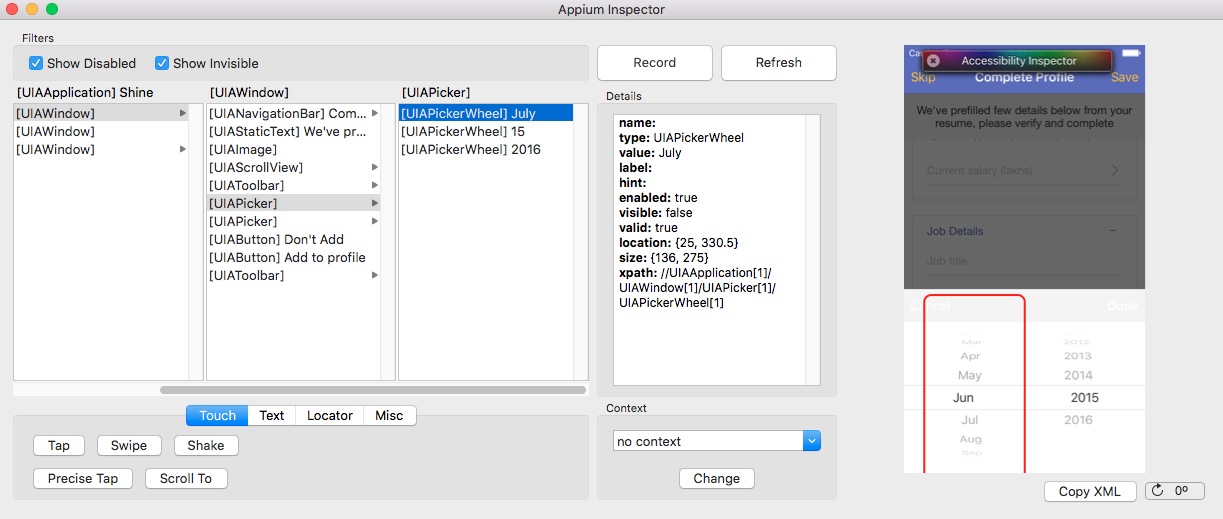Select the UIAScrollView row
This screenshot has width=1223, height=519.
(294, 167)
